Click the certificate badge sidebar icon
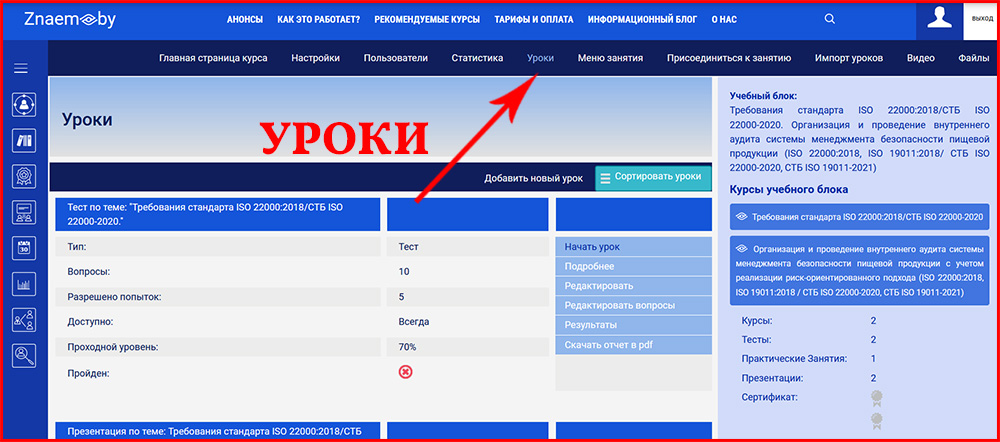Image resolution: width=1000 pixels, height=442 pixels. [24, 176]
